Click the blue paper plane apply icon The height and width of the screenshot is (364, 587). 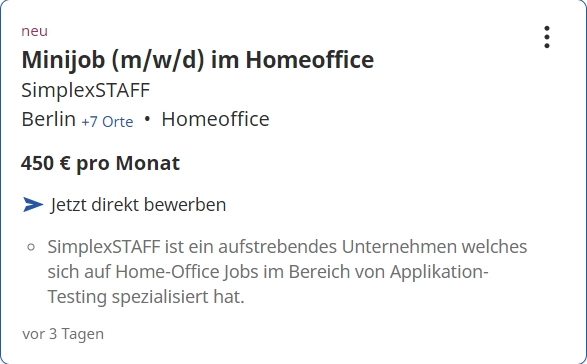tap(33, 204)
